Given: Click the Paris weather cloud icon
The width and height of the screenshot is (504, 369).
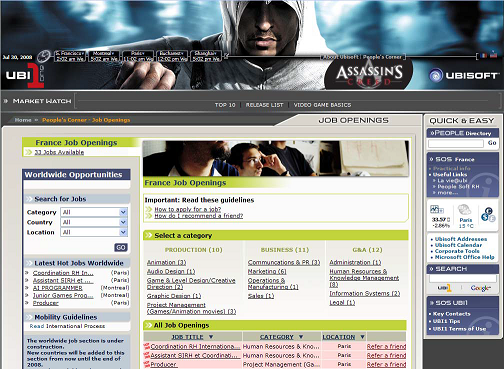Looking at the screenshot, I should click(x=464, y=210).
